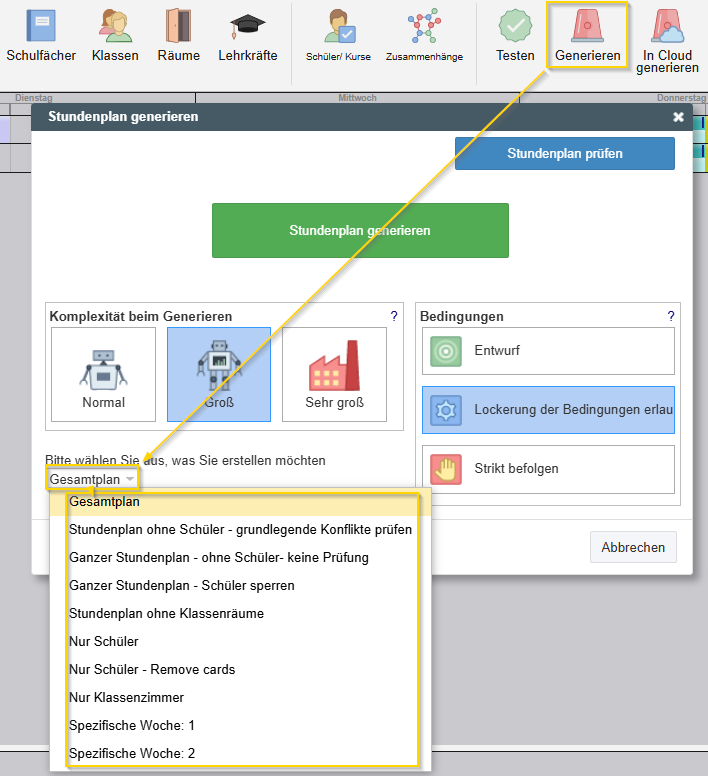This screenshot has width=708, height=776.
Task: Click the green Stundenplan generieren button
Action: (x=360, y=231)
